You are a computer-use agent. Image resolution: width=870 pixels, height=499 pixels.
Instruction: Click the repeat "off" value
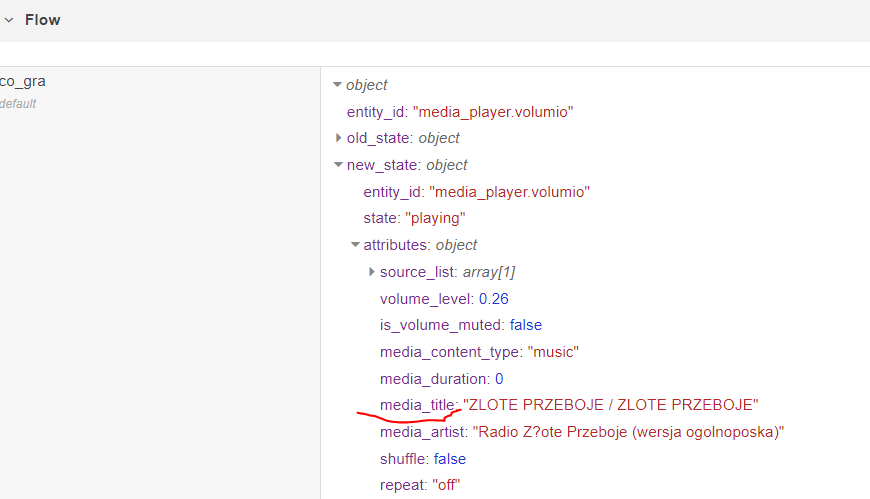coord(446,485)
